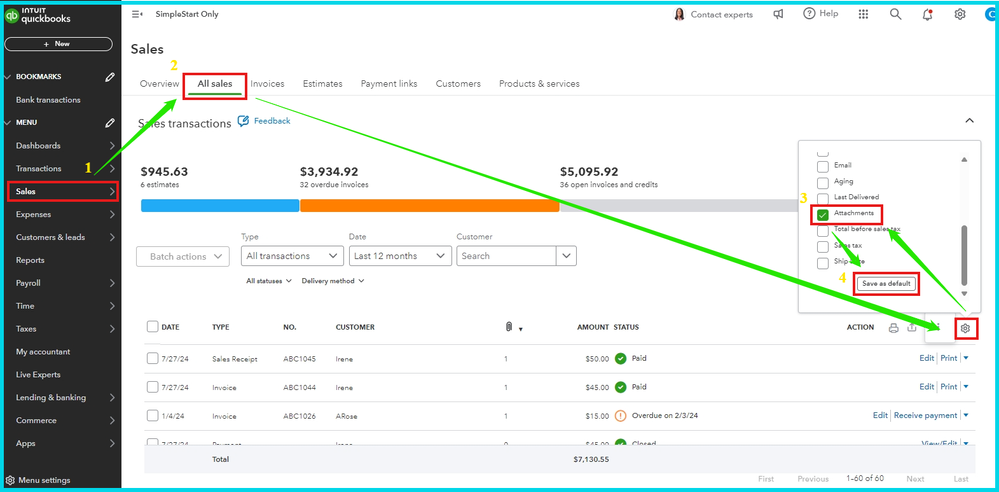This screenshot has width=999, height=492.
Task: Click the Feedback icon
Action: 243,120
